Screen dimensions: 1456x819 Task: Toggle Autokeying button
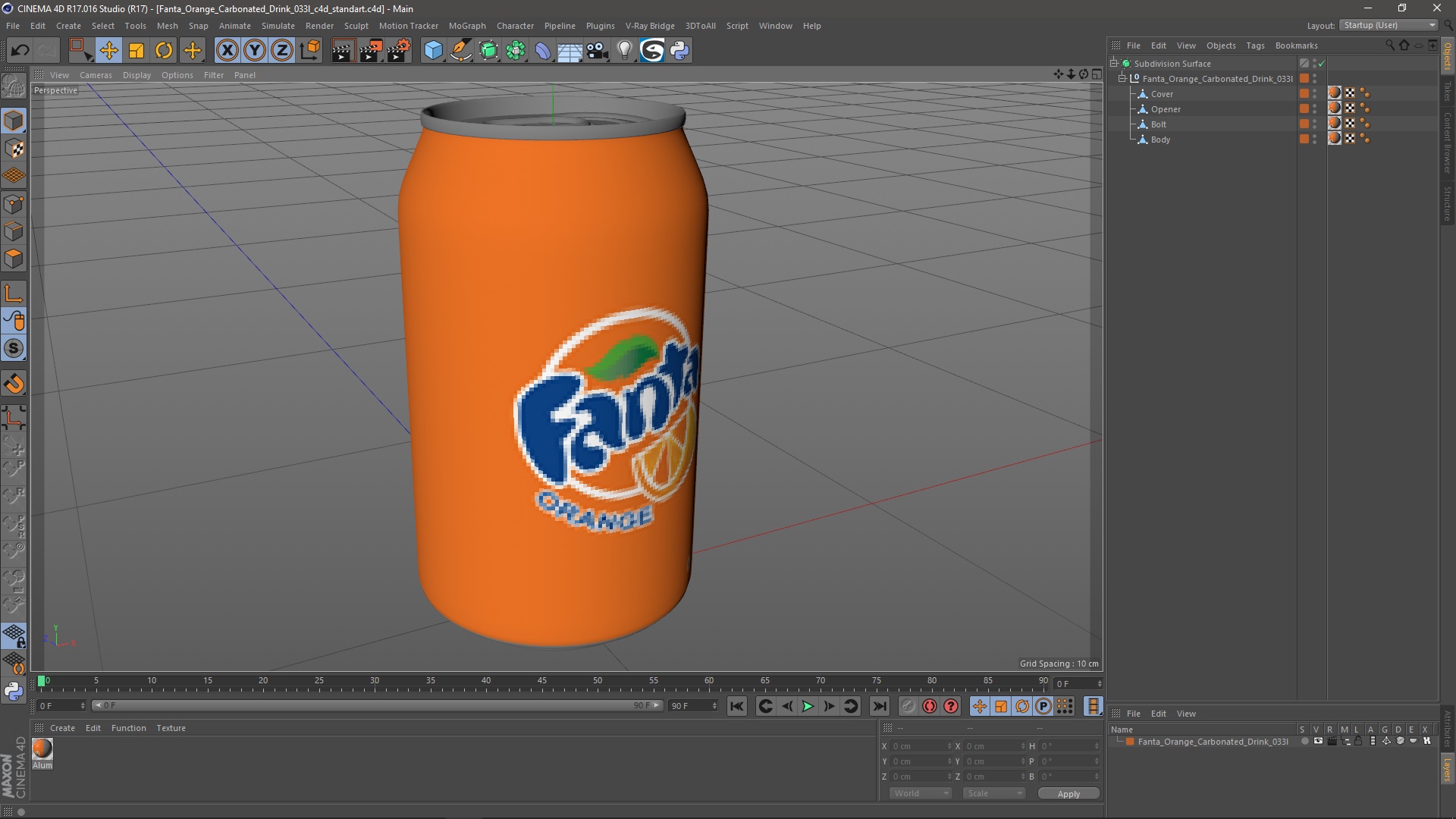(x=930, y=706)
